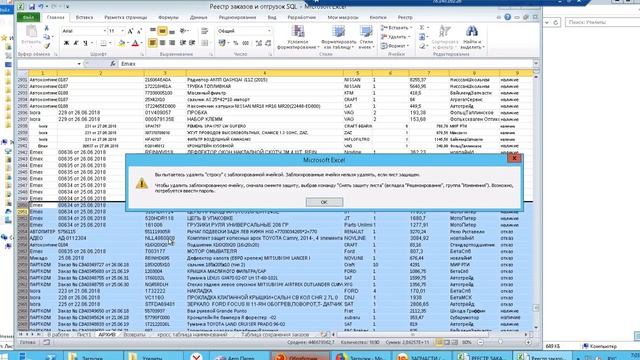The height and width of the screenshot is (360, 640).
Task: Align text to top of cell
Action: 153,31
